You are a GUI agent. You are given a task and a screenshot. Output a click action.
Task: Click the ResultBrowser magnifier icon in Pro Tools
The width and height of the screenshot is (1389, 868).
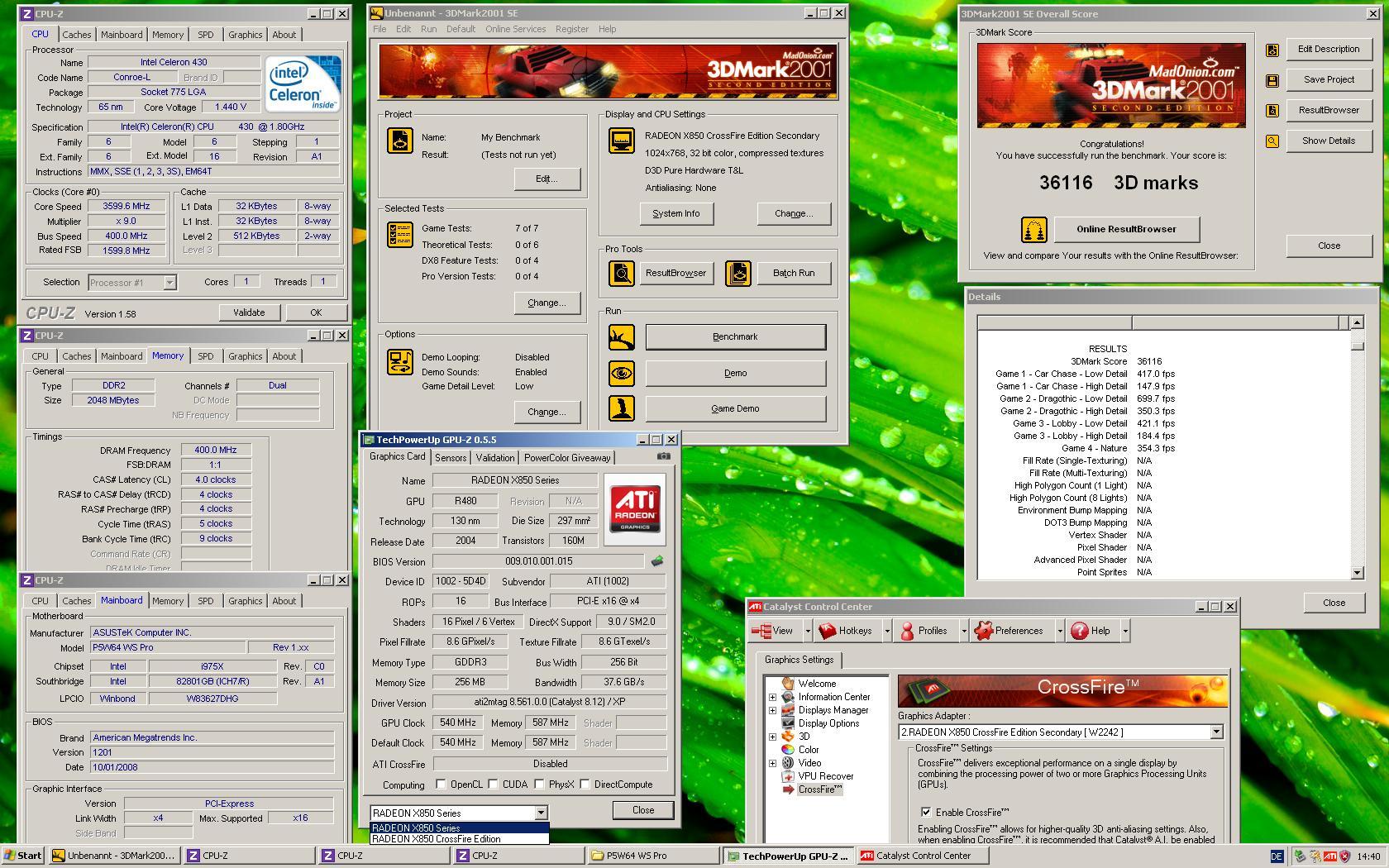(622, 273)
